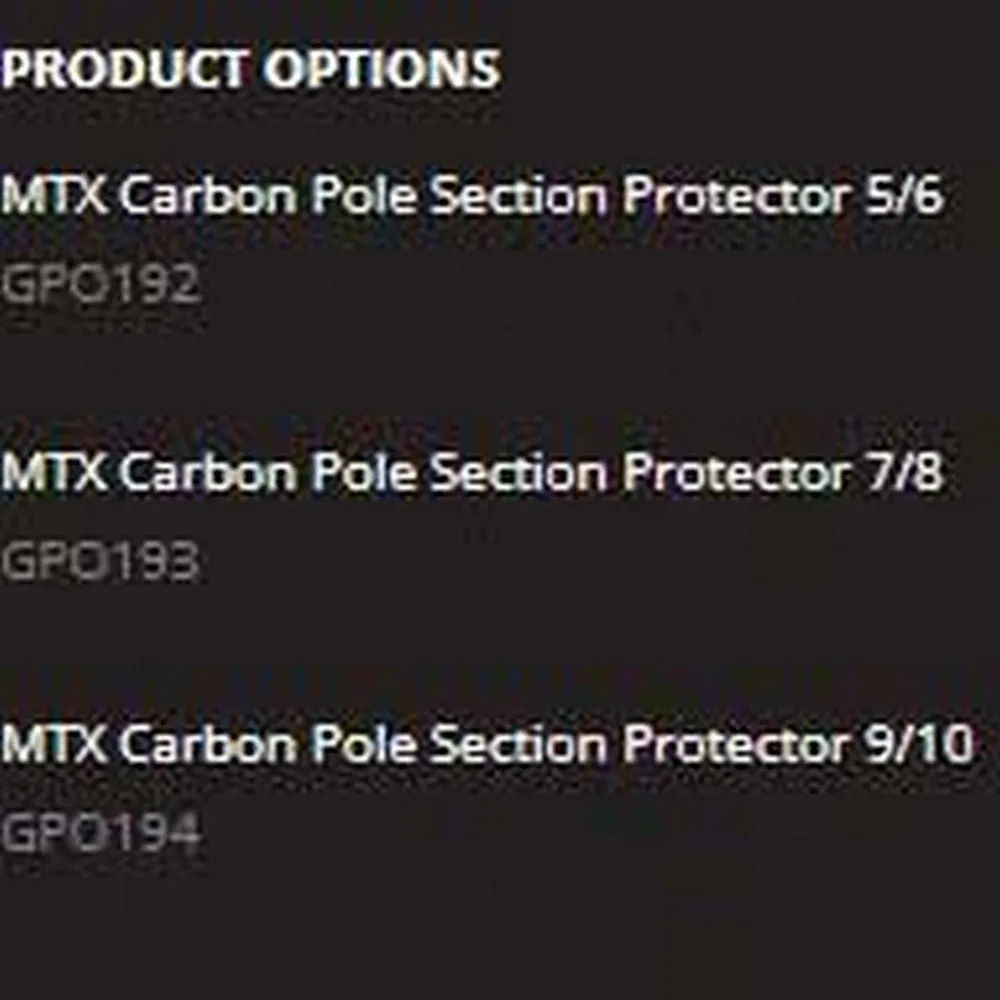Viewport: 1000px width, 1000px height.
Task: Click "Carbon" in the 5/6 option title
Action: 208,196
